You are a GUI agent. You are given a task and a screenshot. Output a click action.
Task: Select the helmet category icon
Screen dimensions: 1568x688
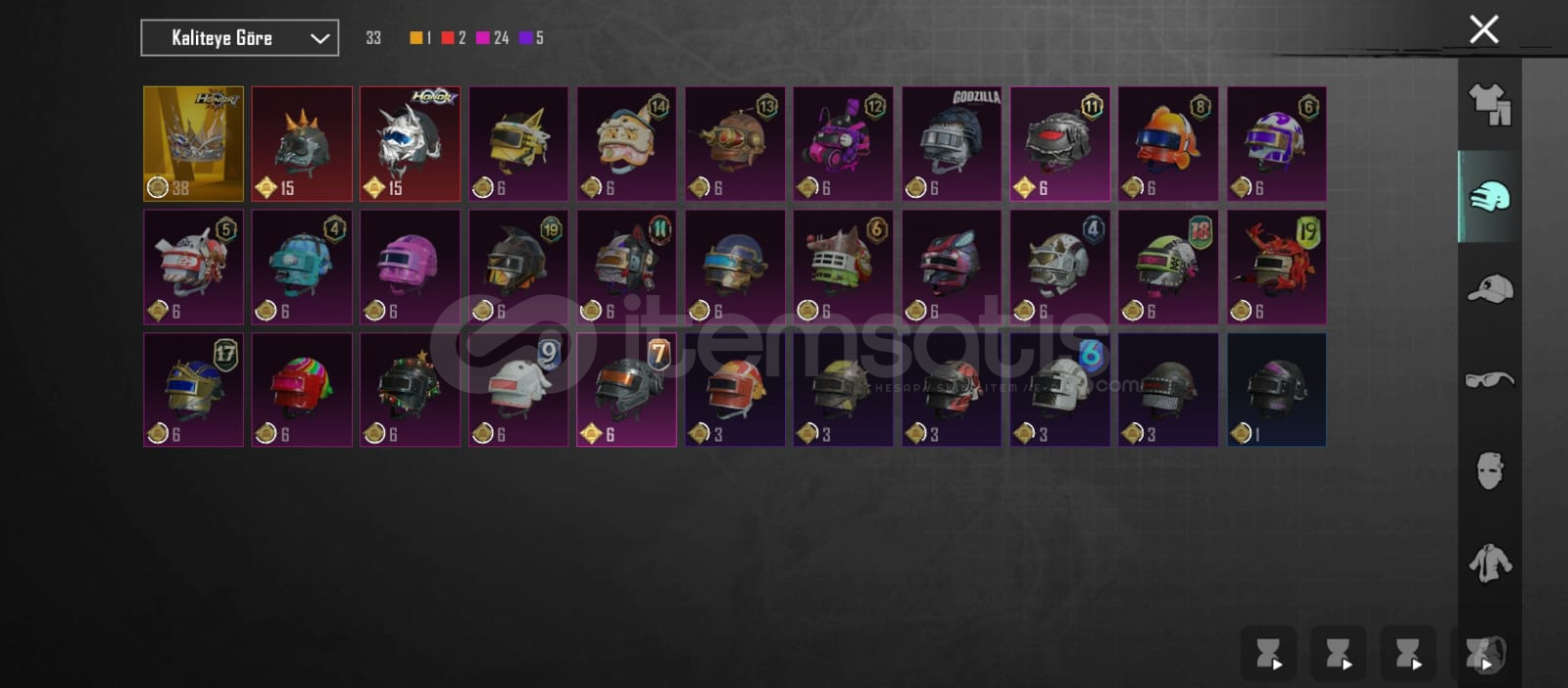point(1490,196)
